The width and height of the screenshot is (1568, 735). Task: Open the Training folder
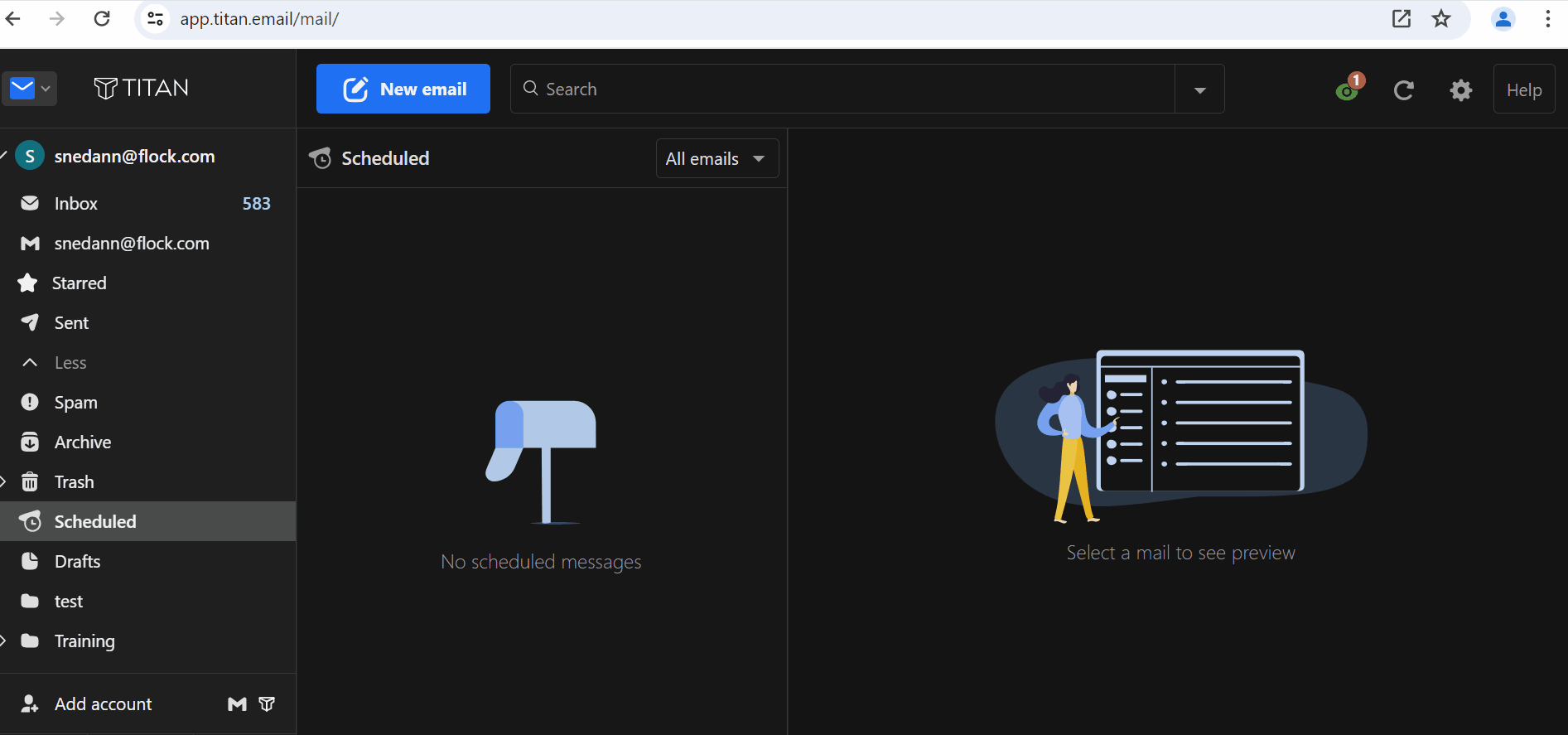click(x=147, y=641)
